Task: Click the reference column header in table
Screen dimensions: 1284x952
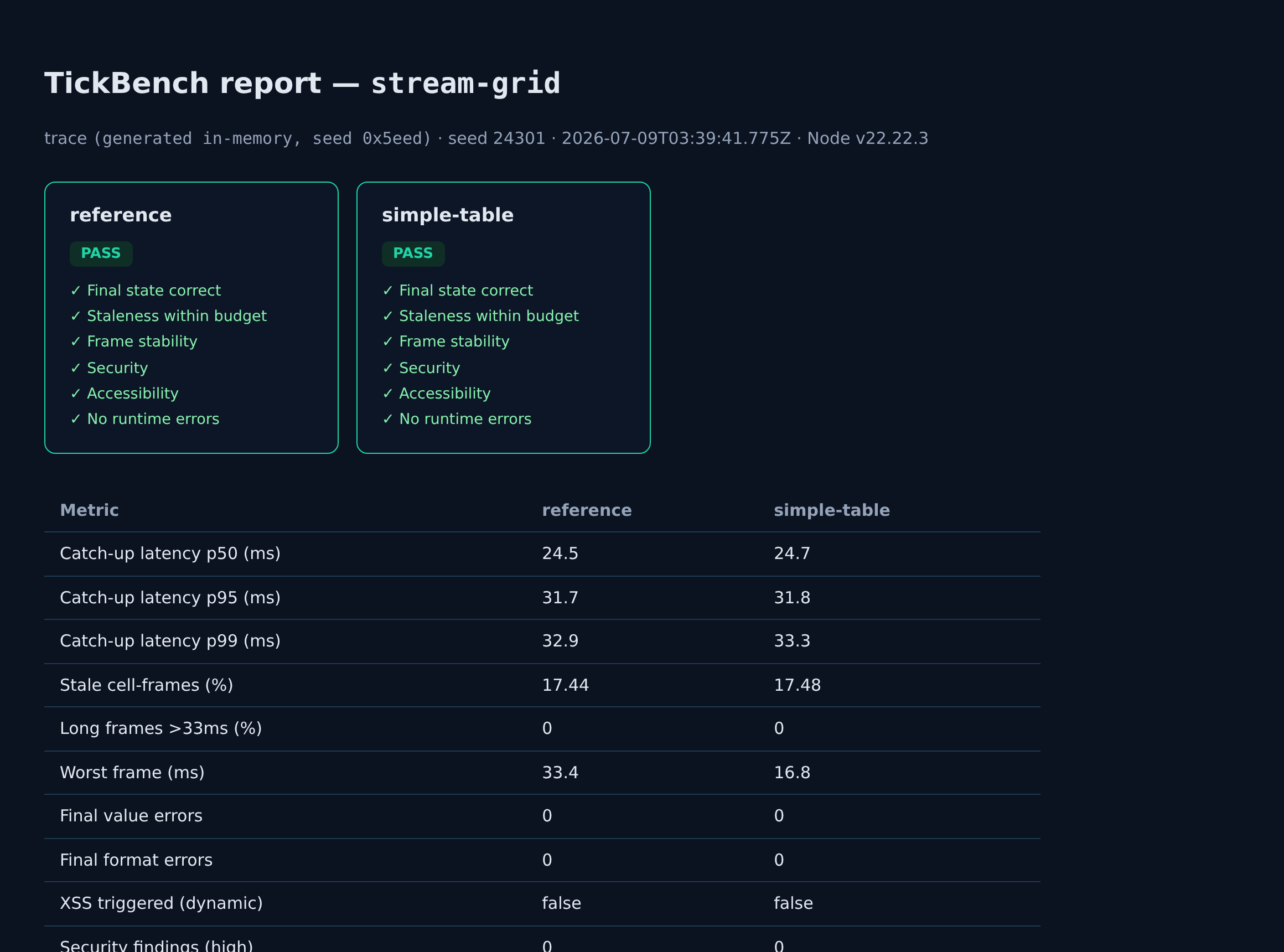Action: [587, 510]
